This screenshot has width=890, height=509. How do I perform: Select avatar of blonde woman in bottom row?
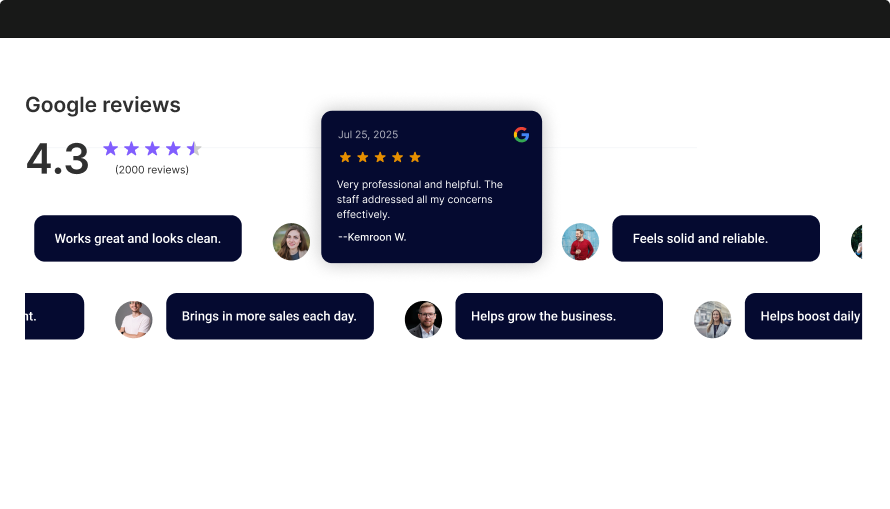(x=712, y=319)
